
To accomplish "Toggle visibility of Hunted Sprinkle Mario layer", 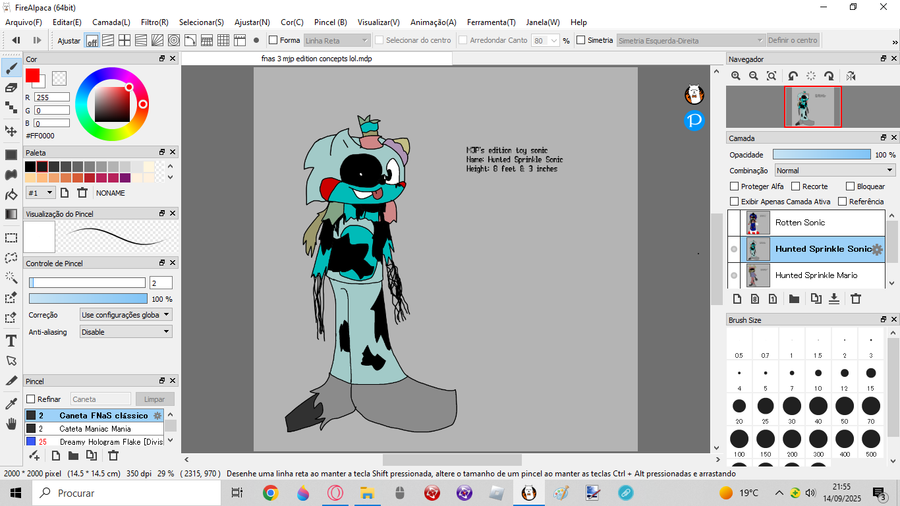I will coord(734,275).
